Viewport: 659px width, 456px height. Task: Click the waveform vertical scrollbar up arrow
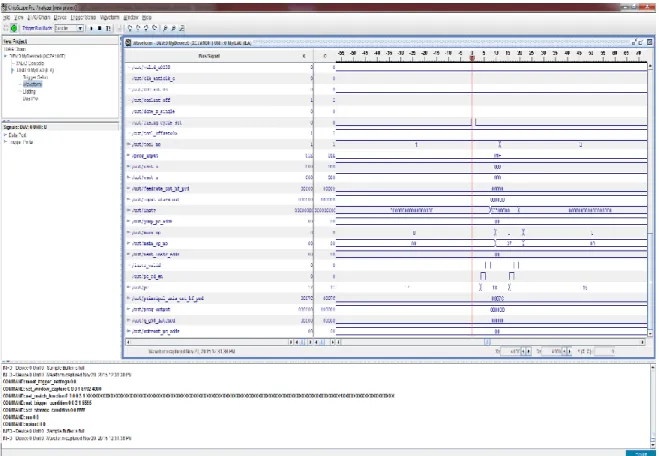650,66
